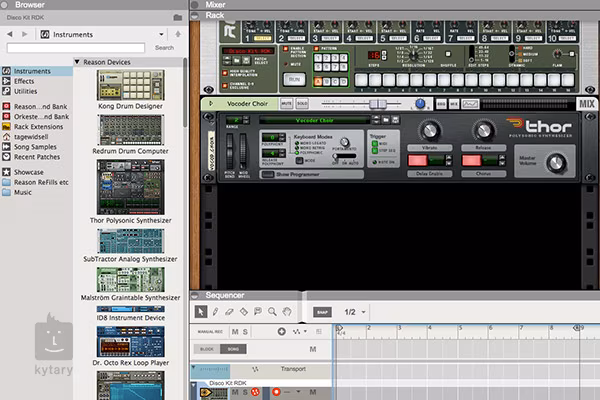Collapse the Transport track arrow

point(194,367)
